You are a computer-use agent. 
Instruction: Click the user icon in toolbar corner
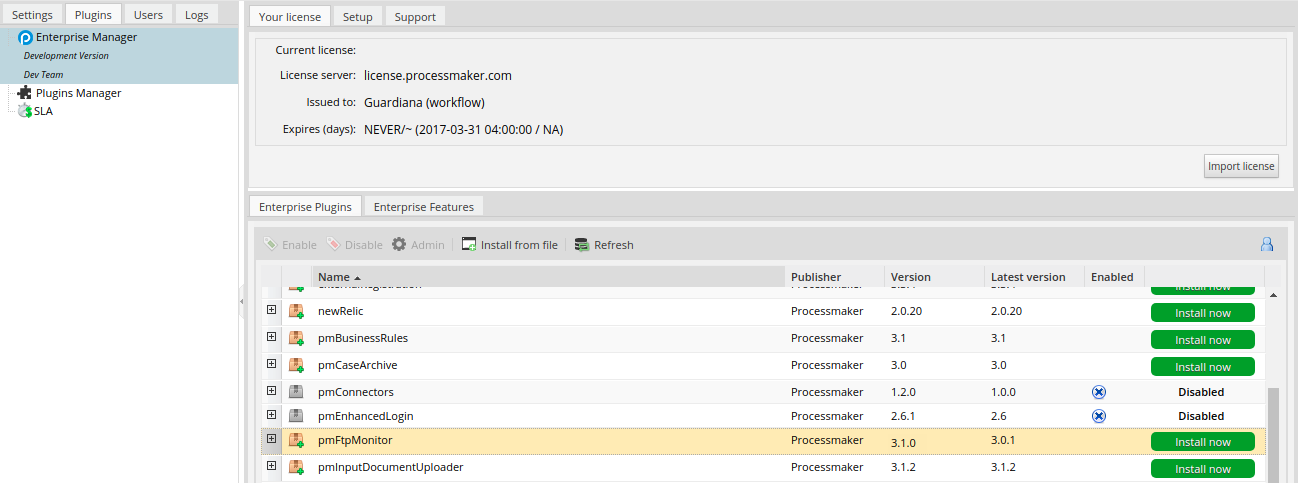tap(1266, 244)
